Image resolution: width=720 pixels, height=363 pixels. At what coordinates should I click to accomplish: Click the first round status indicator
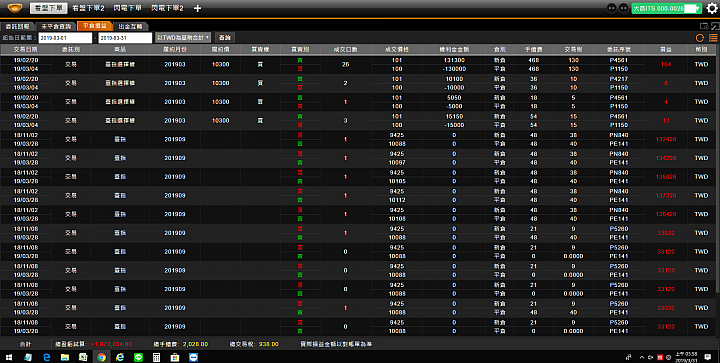point(612,8)
